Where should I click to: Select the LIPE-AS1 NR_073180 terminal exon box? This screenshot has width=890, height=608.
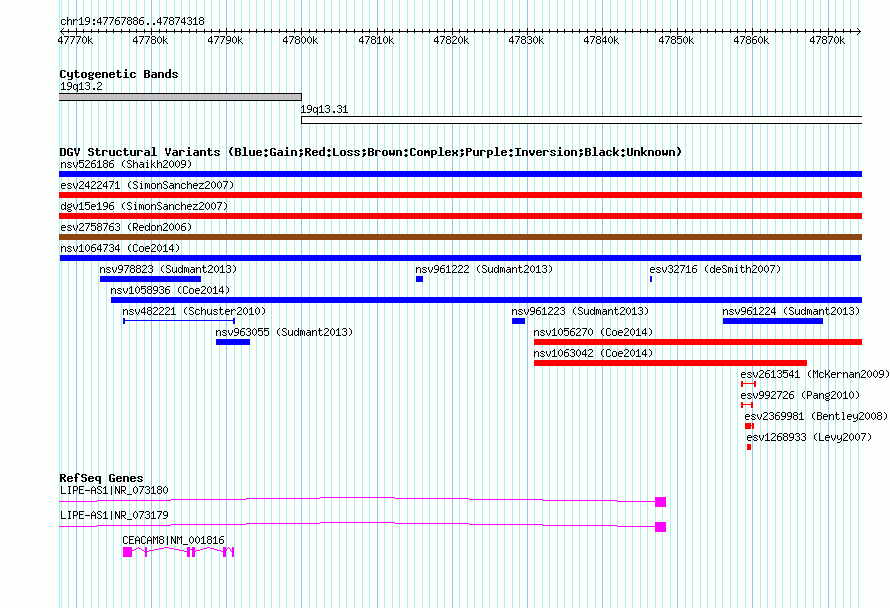(661, 502)
